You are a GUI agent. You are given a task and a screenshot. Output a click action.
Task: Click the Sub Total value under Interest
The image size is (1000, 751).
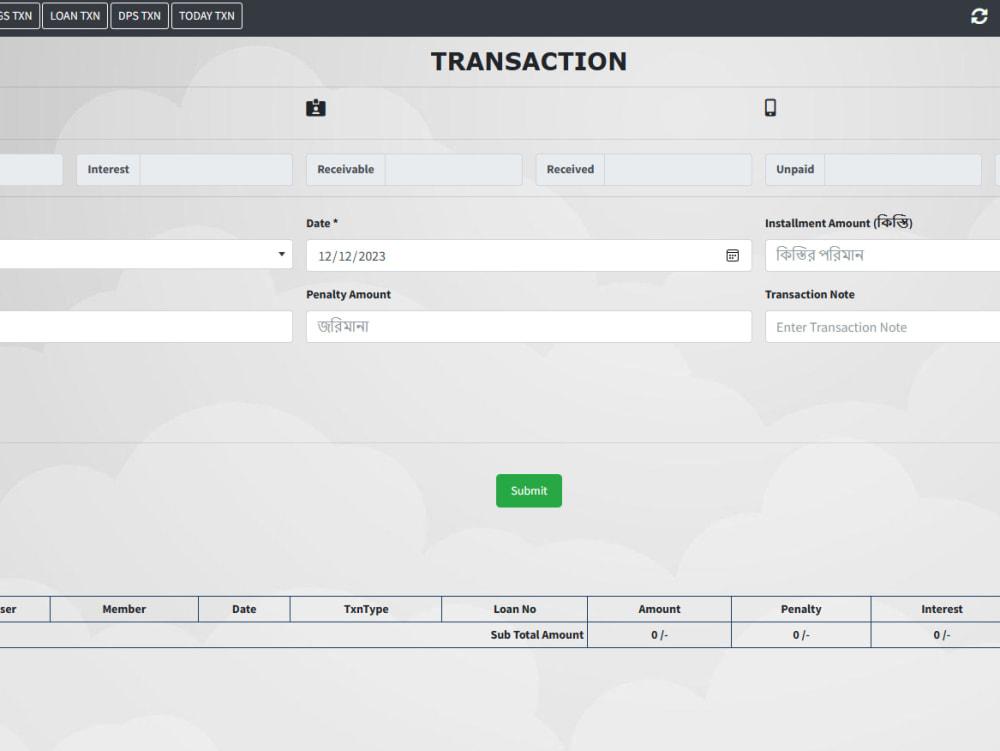(x=941, y=635)
